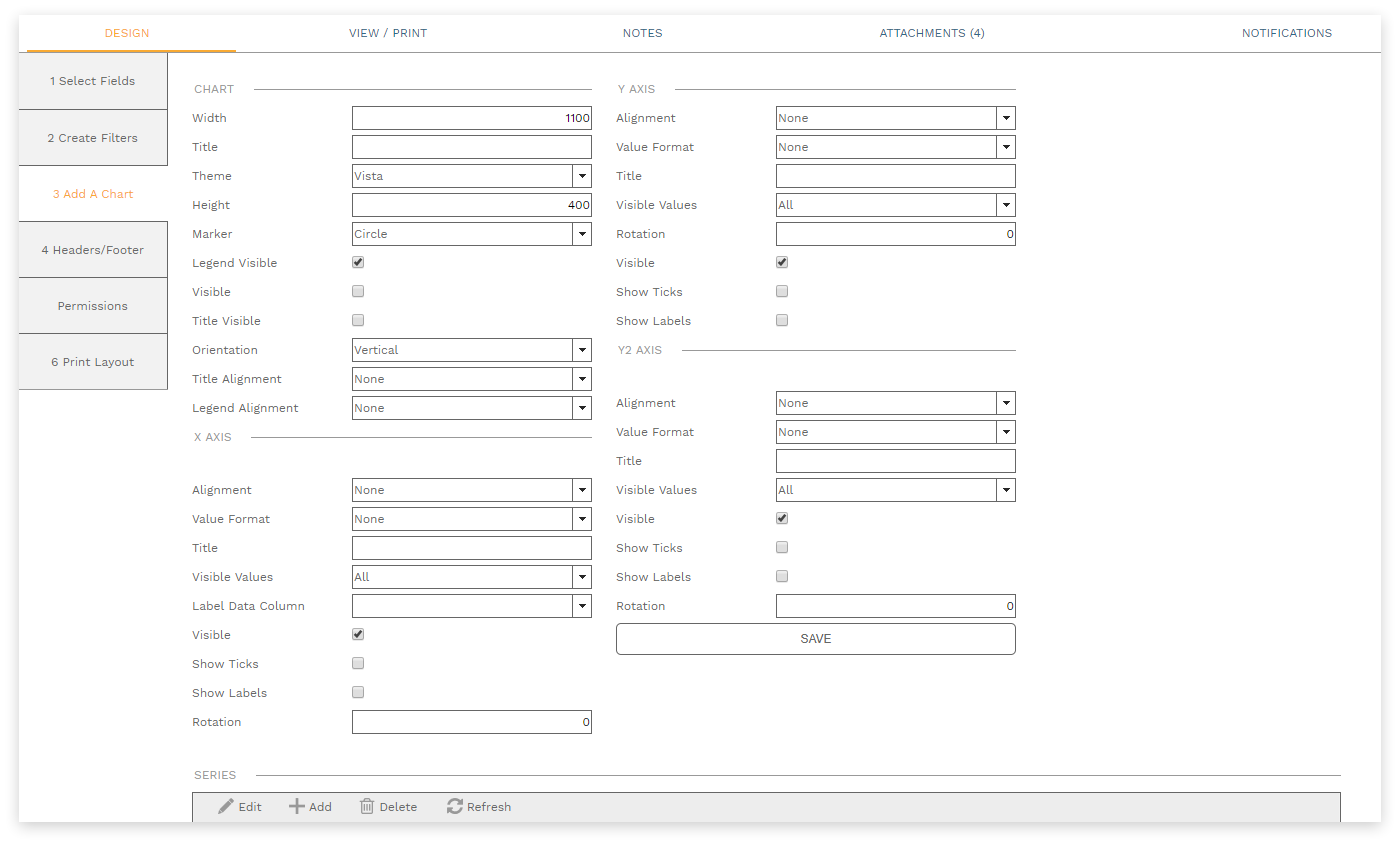Enable Show Labels under X Axis
This screenshot has width=1400, height=845.
pos(358,693)
